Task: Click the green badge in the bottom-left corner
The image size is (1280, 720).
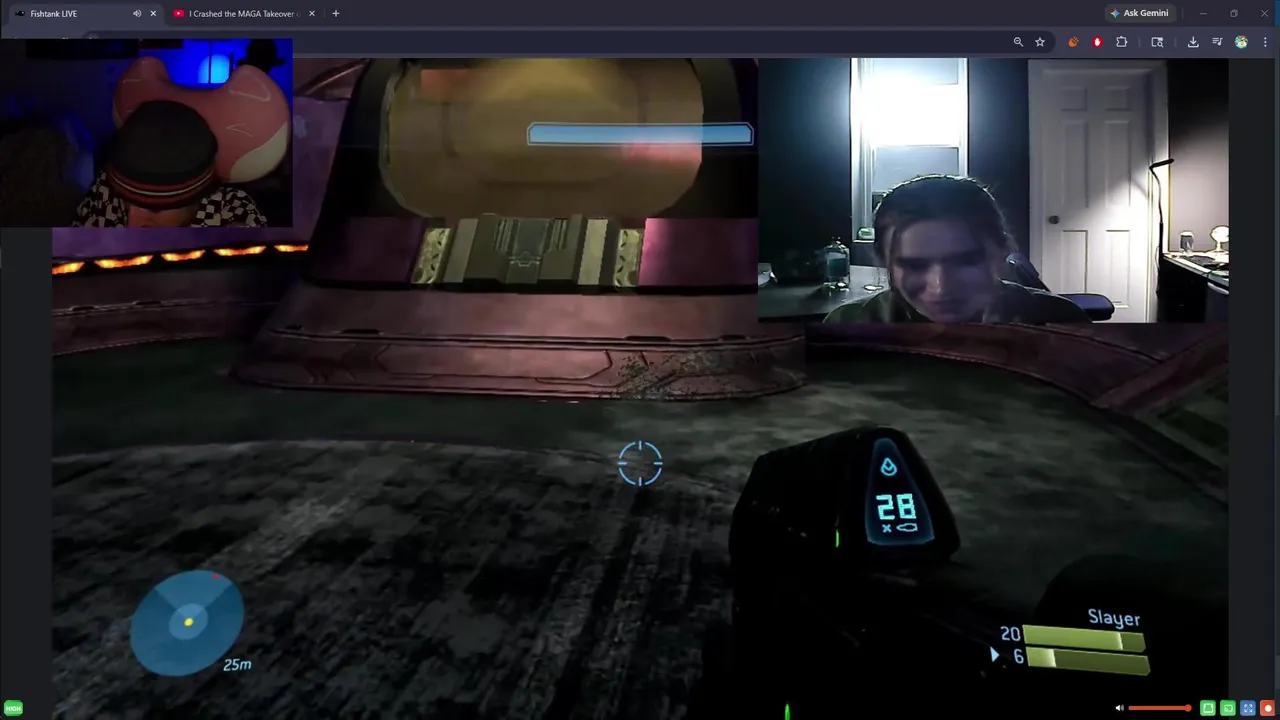Action: pos(13,708)
